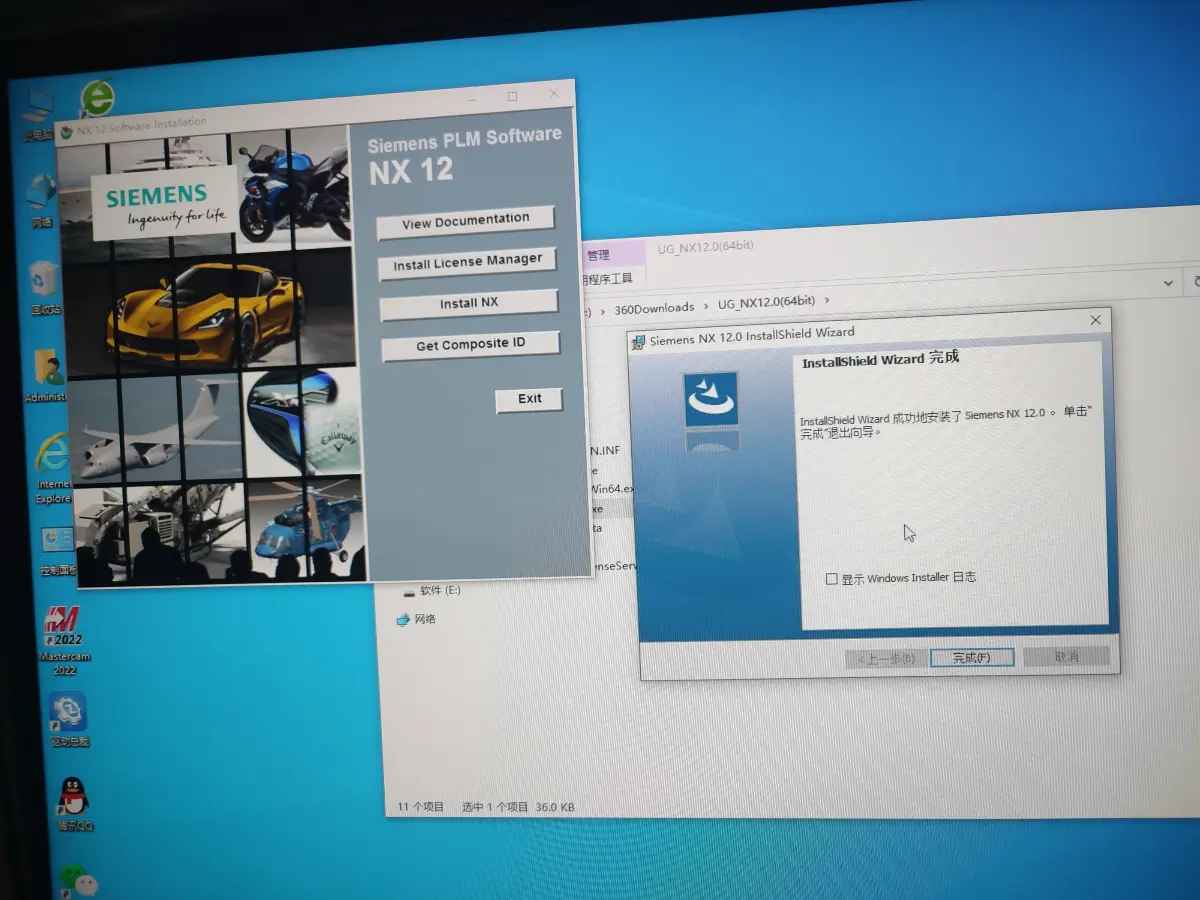
Task: Maximize the NX 12 Software Installation window
Action: (513, 97)
